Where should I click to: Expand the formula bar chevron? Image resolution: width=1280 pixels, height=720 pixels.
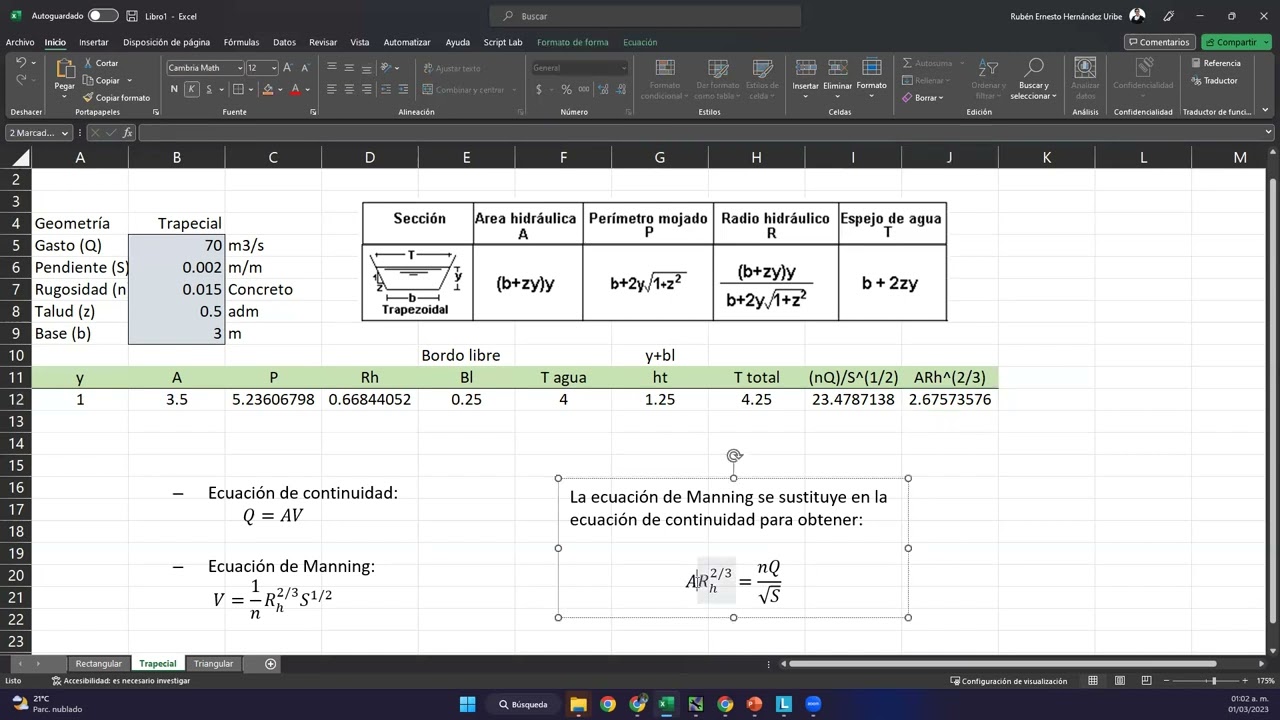point(1269,132)
